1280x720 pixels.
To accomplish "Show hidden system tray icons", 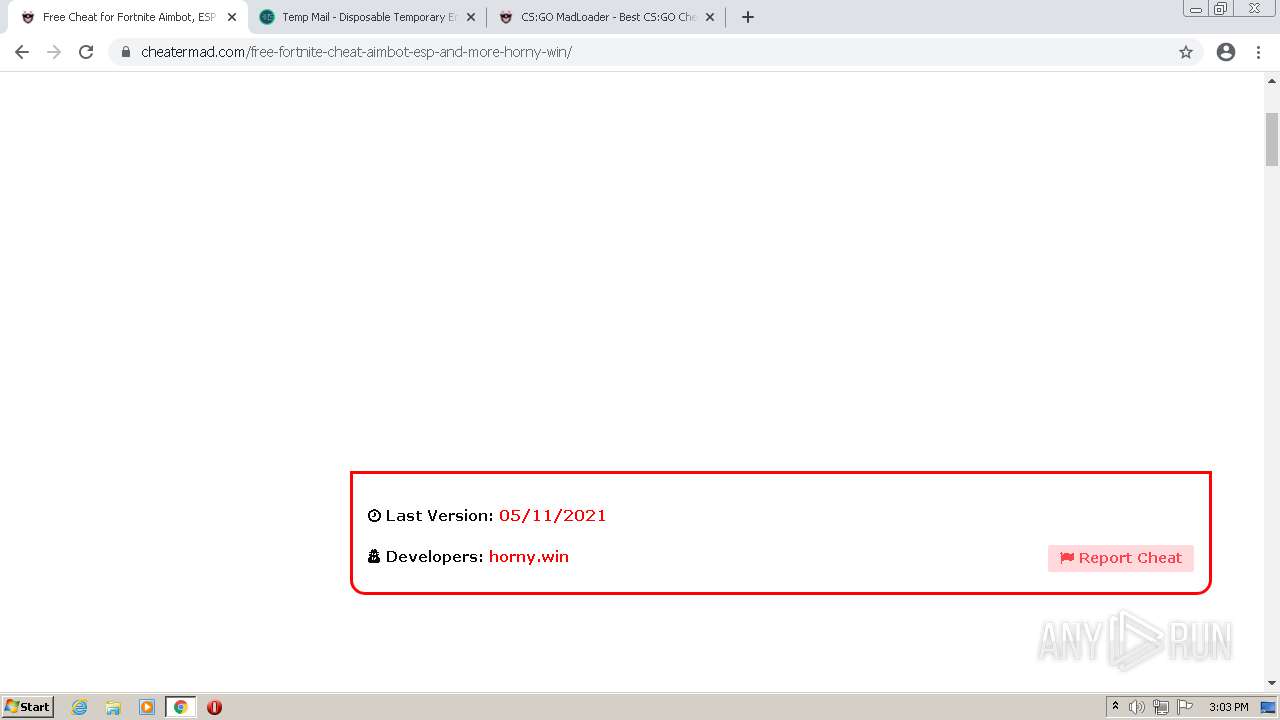I will click(1115, 707).
